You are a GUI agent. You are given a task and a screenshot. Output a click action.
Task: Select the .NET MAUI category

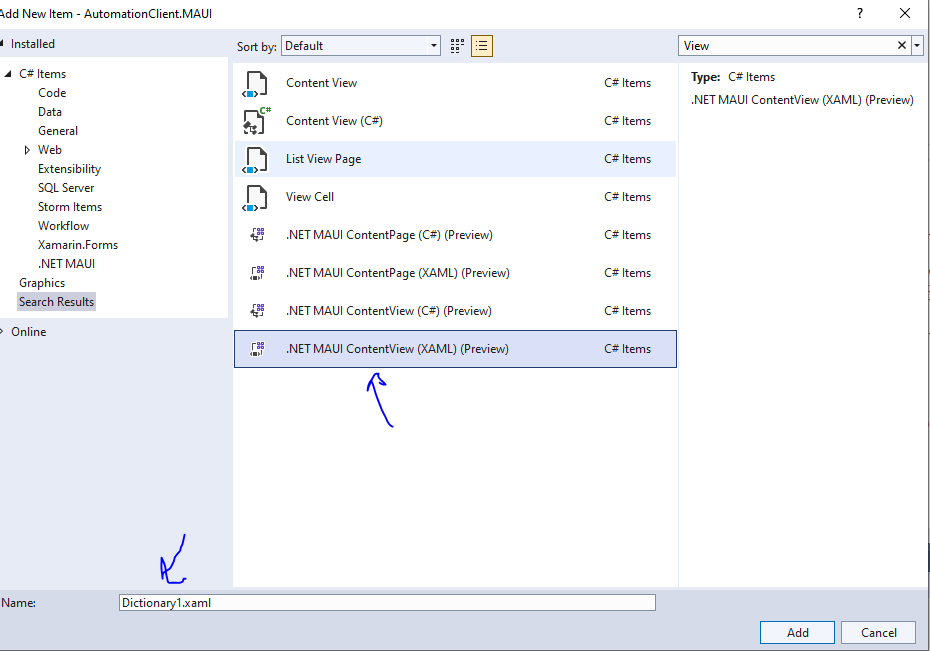[x=66, y=264]
